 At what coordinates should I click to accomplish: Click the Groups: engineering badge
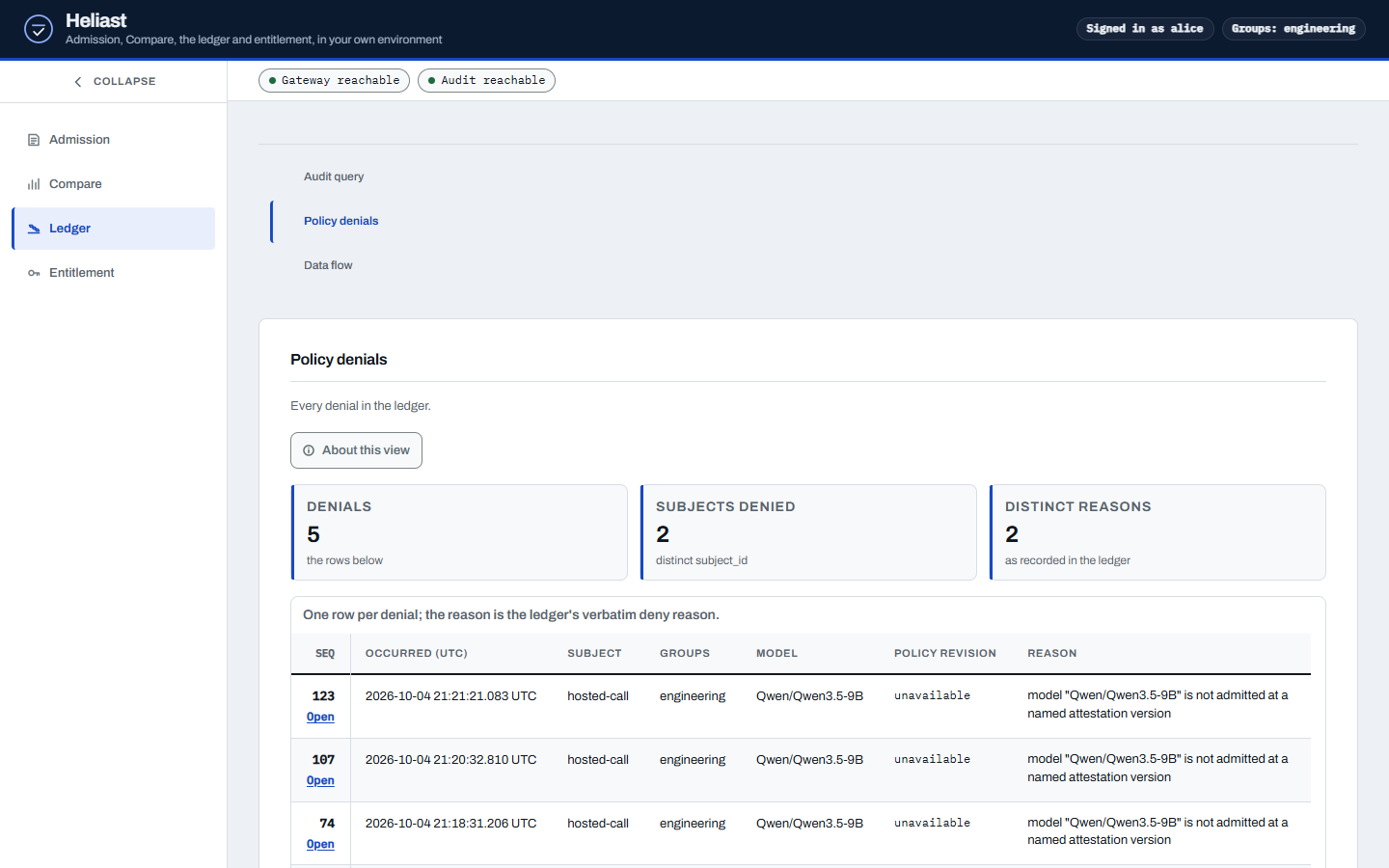[x=1294, y=29]
